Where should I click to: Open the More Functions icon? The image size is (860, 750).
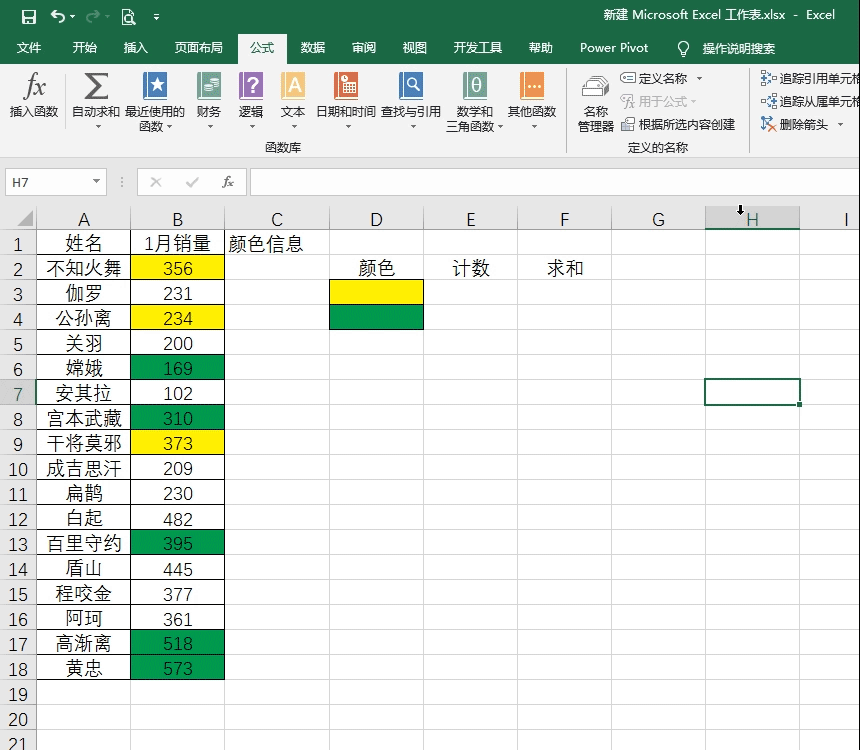point(532,86)
